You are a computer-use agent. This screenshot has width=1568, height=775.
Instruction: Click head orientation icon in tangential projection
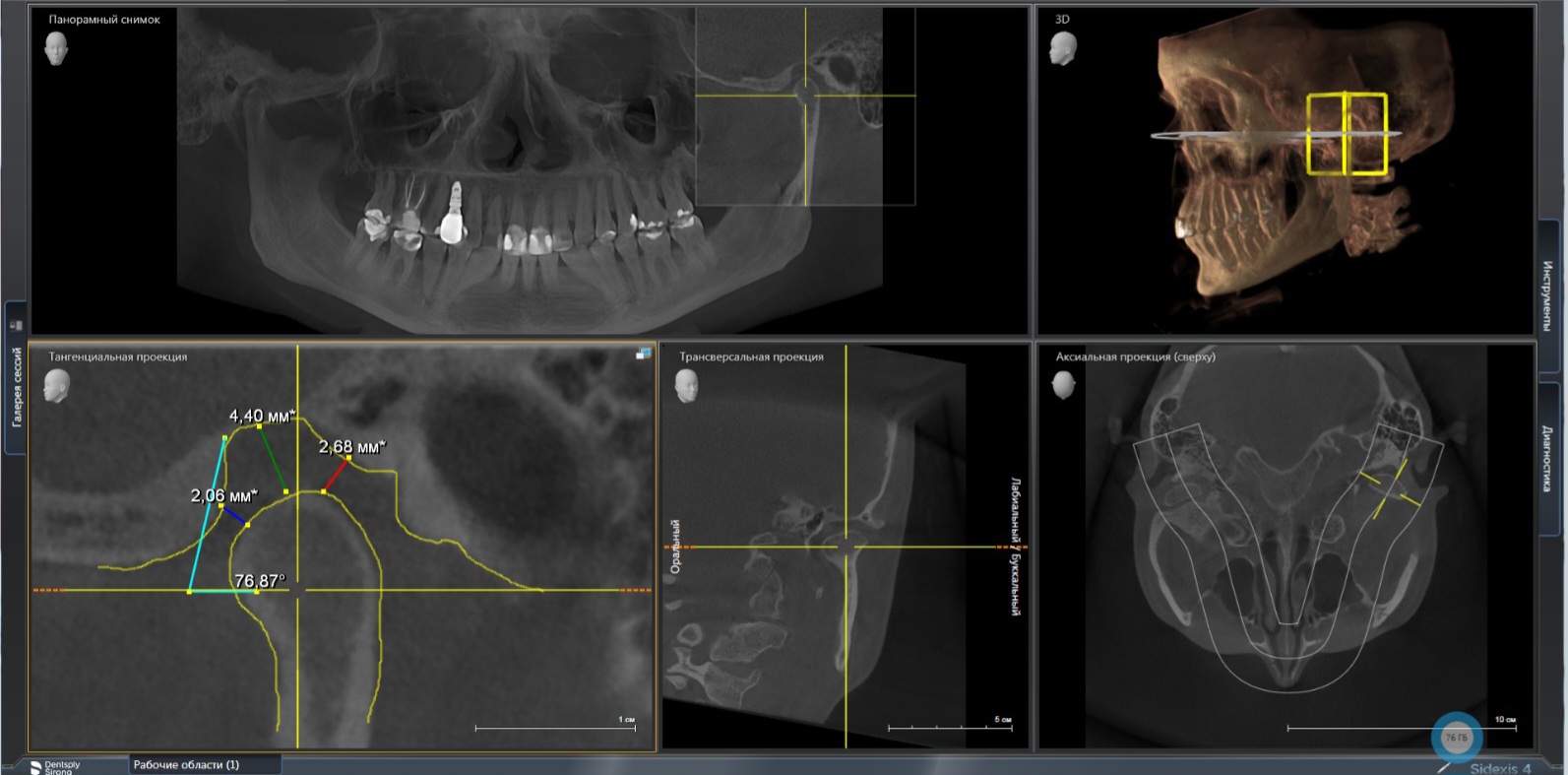click(56, 386)
